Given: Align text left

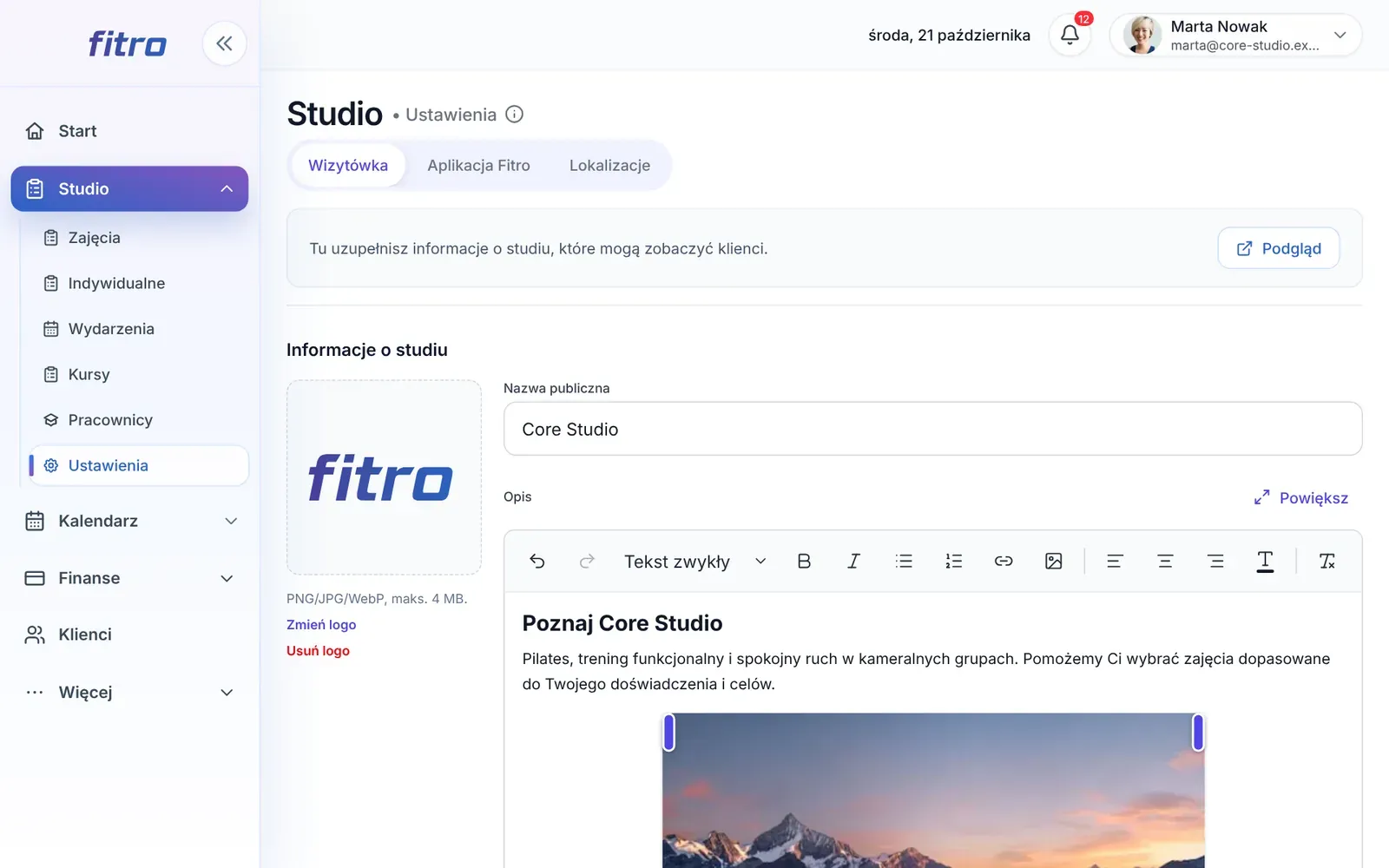Looking at the screenshot, I should [1116, 562].
